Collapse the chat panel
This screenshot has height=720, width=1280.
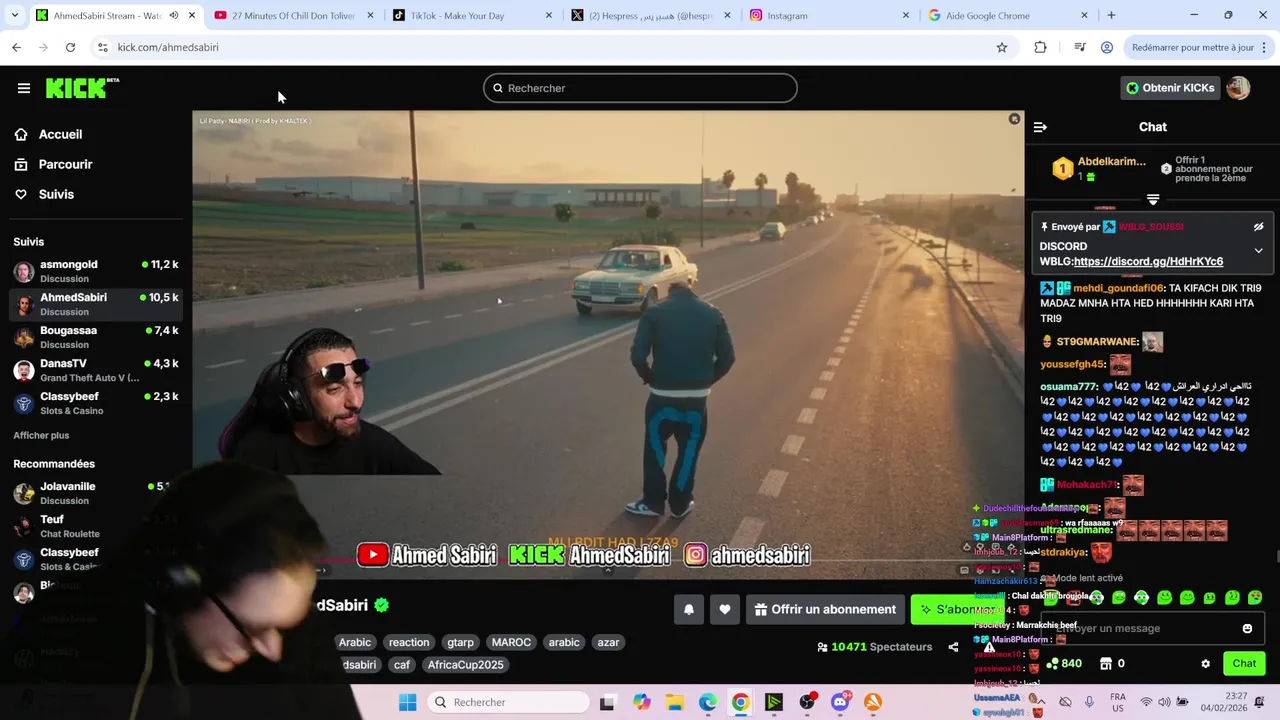point(1040,127)
